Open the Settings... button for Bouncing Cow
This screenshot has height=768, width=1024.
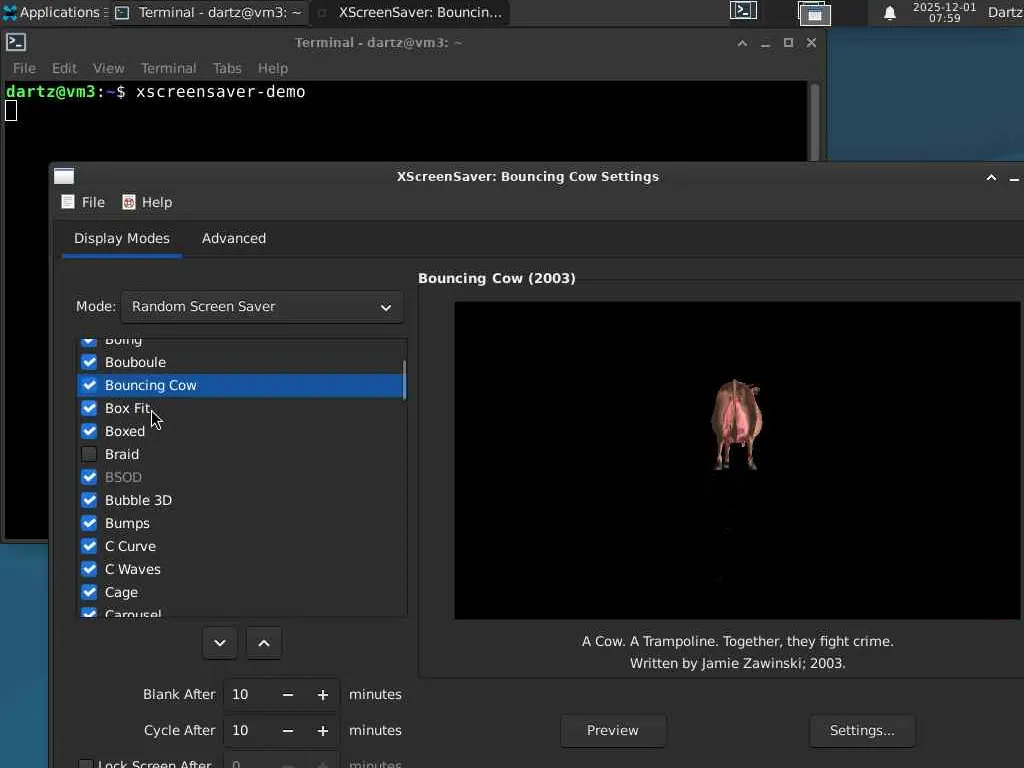click(x=862, y=731)
